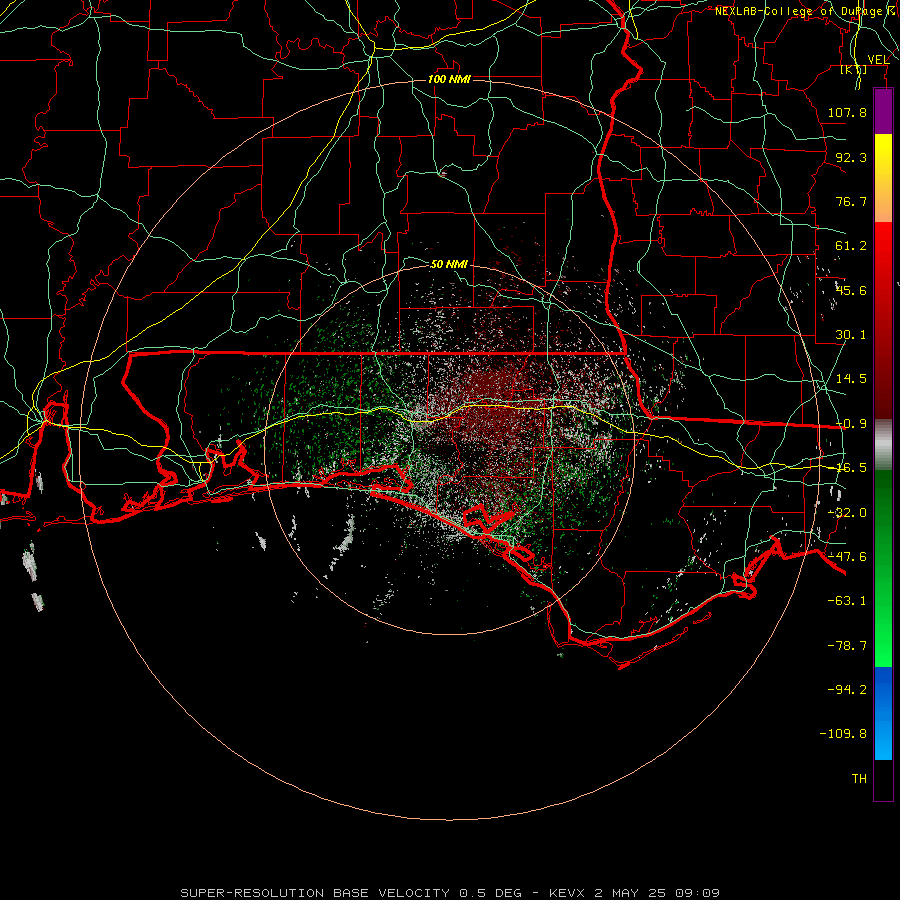Click the -47.6 legend value

(847, 556)
